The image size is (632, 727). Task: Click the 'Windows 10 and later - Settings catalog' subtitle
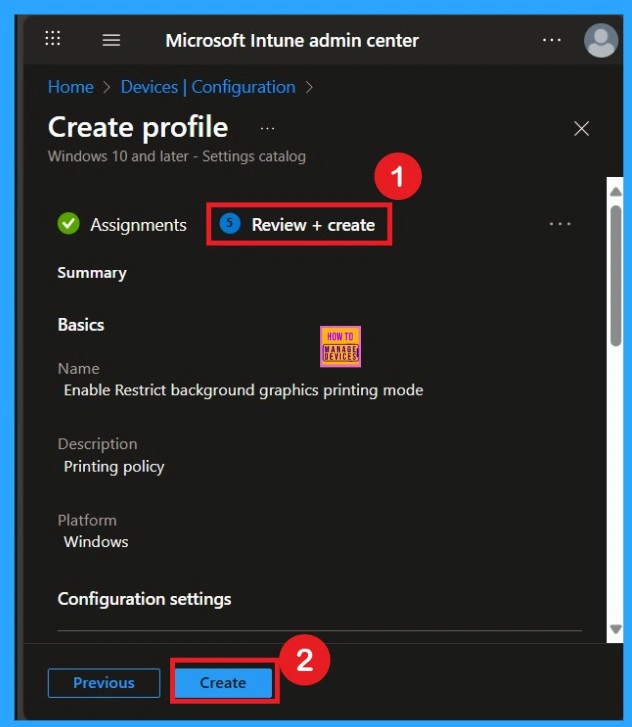(x=177, y=156)
